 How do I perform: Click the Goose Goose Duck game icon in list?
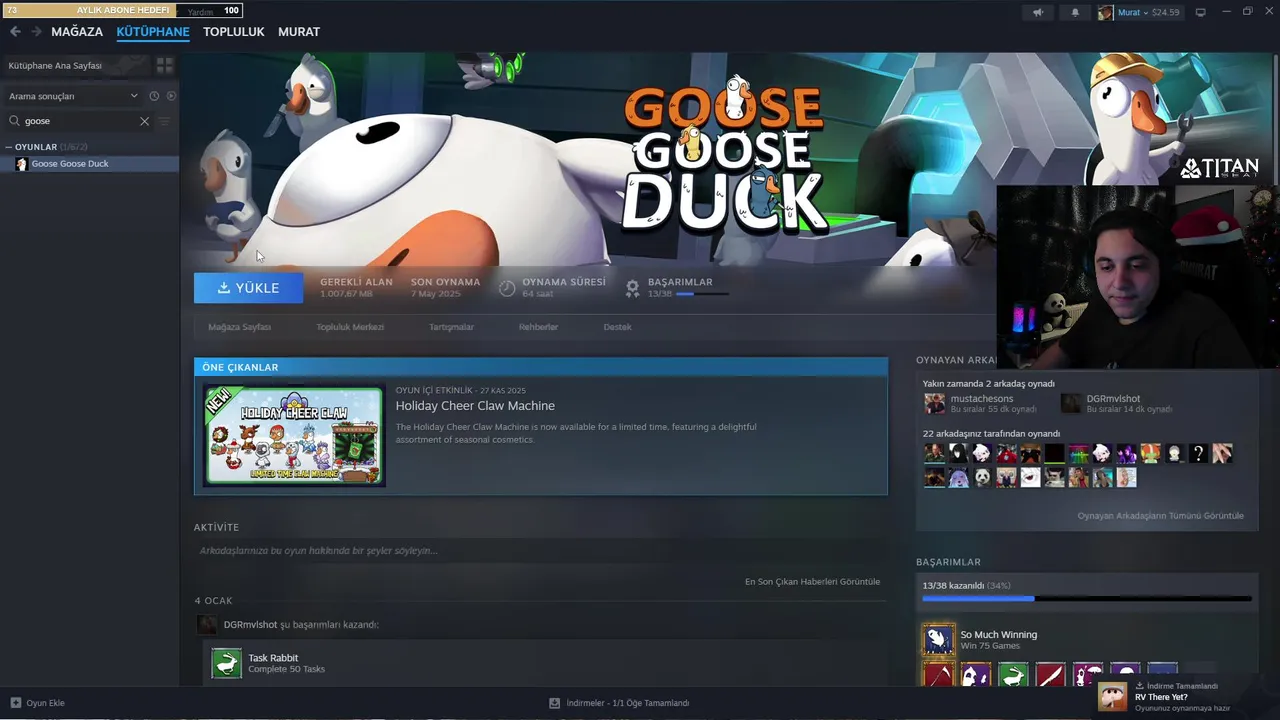(21, 164)
